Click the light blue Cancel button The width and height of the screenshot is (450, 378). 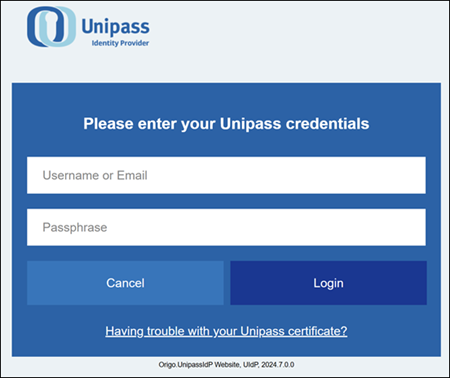click(125, 283)
